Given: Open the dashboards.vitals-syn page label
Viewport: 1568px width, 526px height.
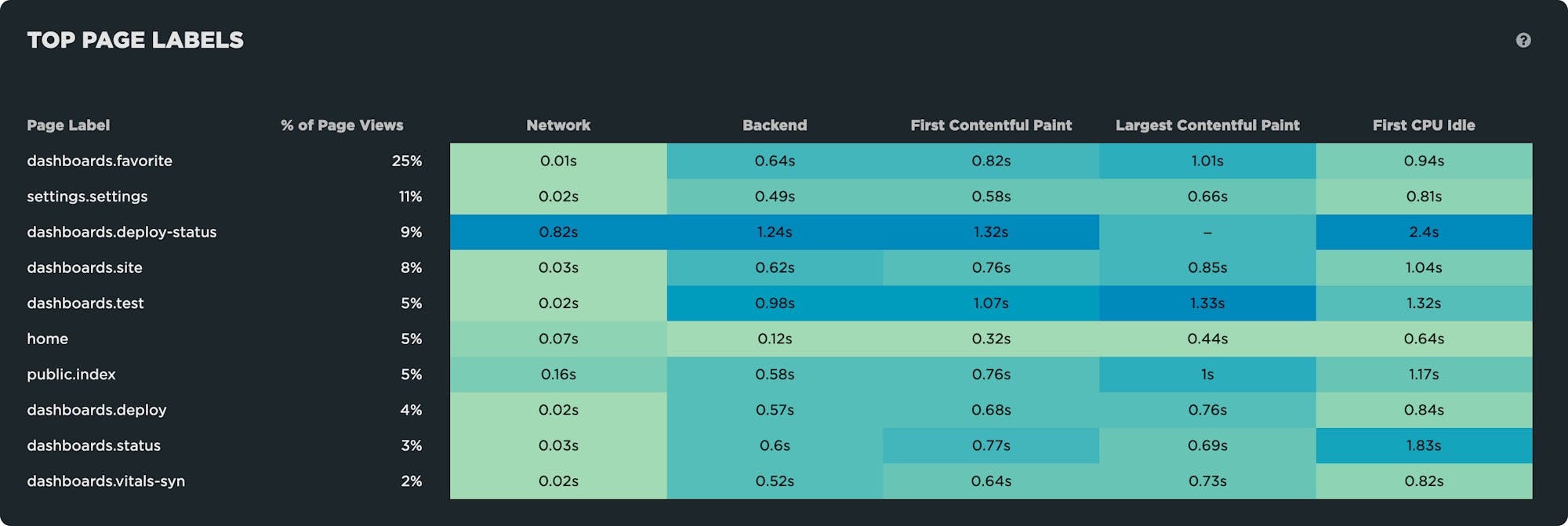Looking at the screenshot, I should coord(106,481).
